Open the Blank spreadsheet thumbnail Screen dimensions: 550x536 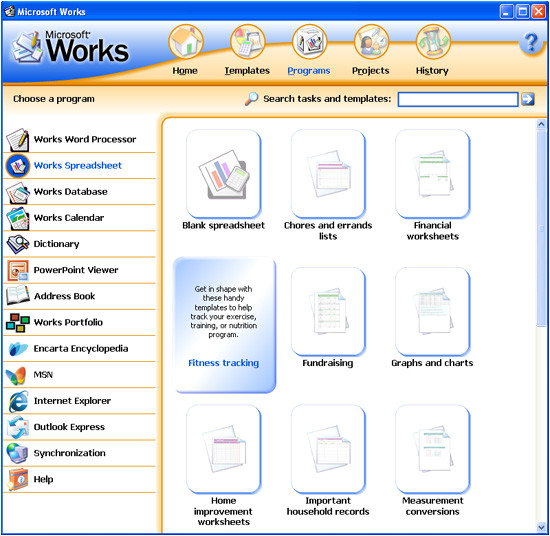pyautogui.click(x=223, y=174)
